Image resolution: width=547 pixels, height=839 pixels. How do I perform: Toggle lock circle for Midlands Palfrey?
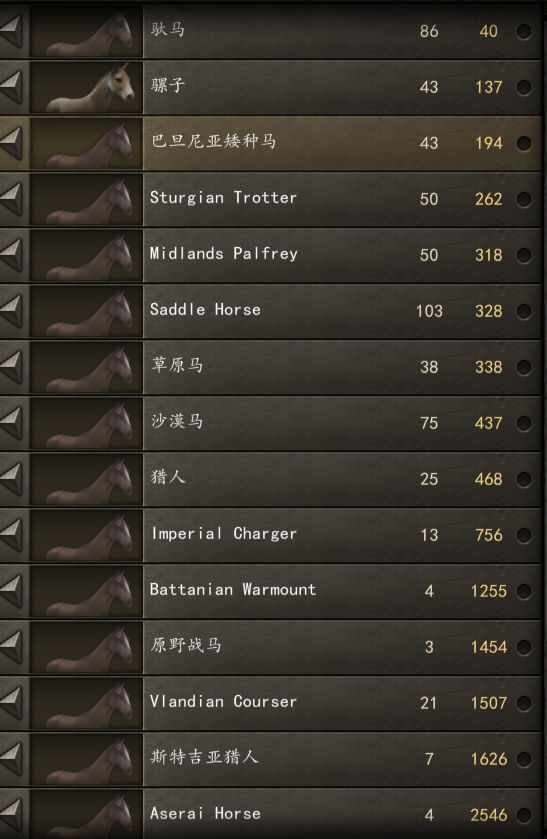point(524,255)
